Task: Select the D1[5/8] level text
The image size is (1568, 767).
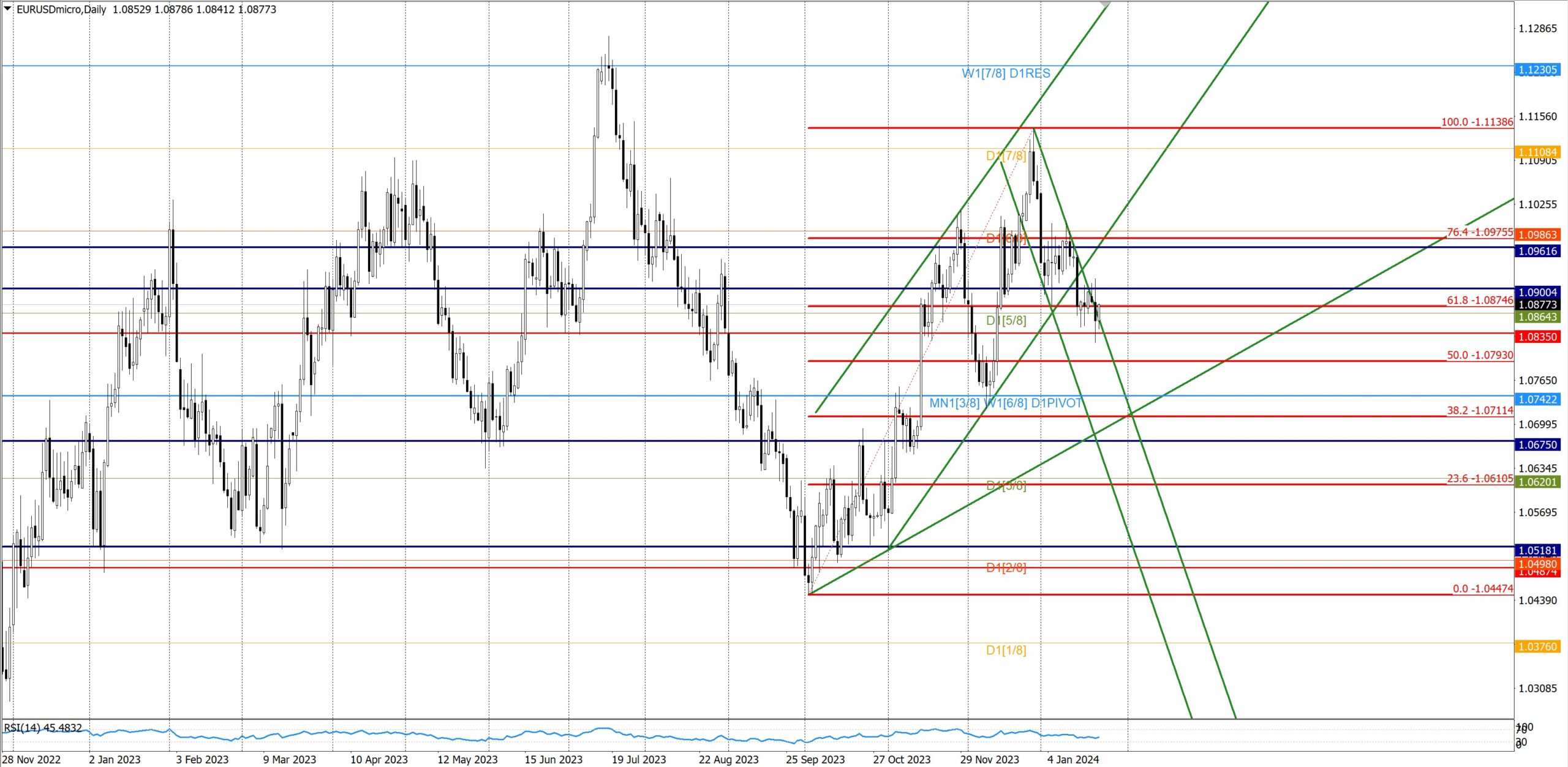Action: point(1006,321)
